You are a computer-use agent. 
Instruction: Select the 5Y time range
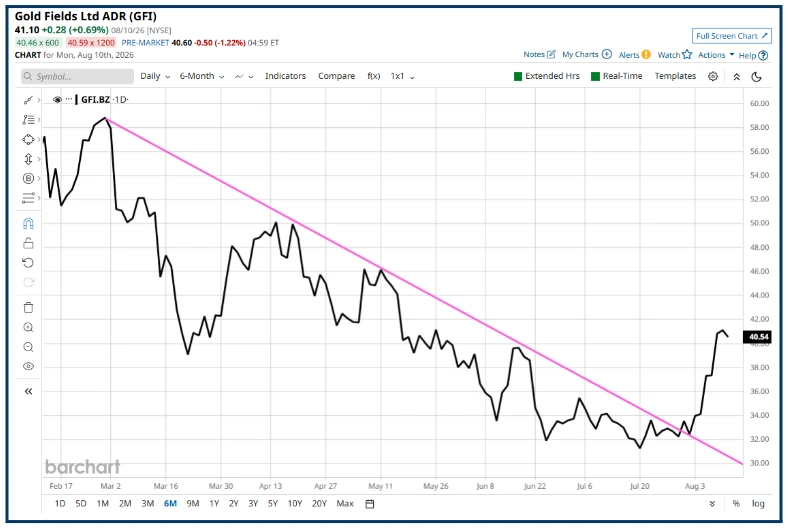coord(272,503)
